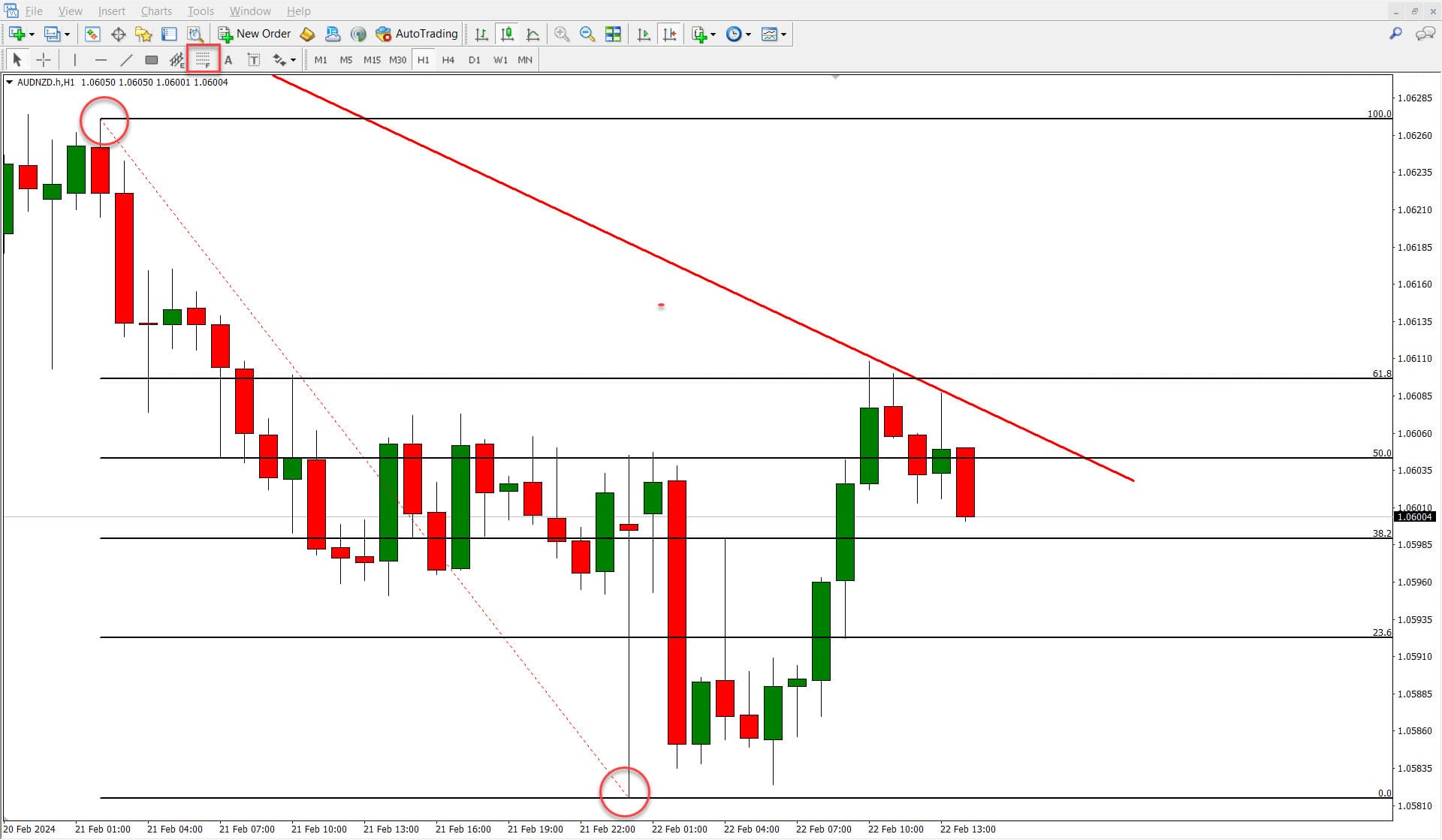Viewport: 1442px width, 840px height.
Task: Select the Trendline drawing tool
Action: pyautogui.click(x=126, y=59)
